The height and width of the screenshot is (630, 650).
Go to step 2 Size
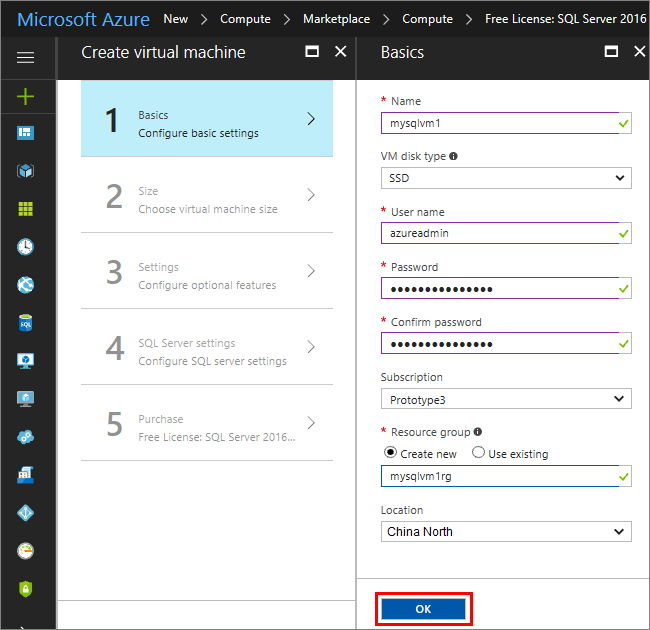pyautogui.click(x=207, y=195)
